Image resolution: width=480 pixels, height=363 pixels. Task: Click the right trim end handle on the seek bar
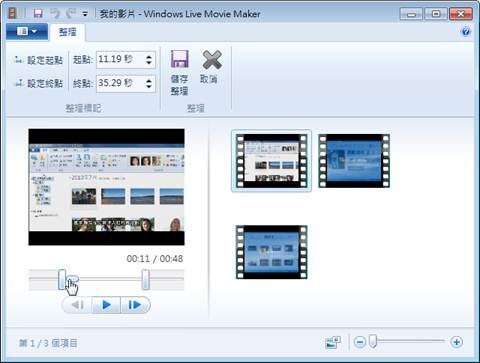(x=145, y=279)
